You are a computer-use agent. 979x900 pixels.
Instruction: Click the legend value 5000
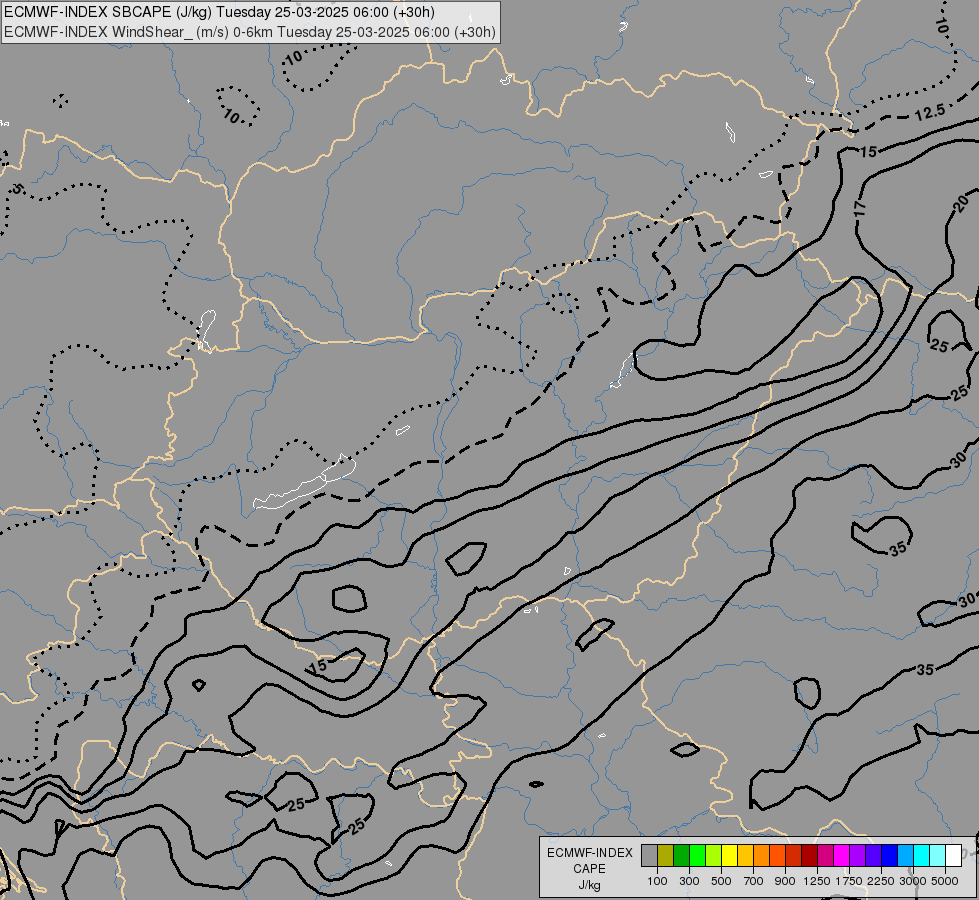click(945, 881)
